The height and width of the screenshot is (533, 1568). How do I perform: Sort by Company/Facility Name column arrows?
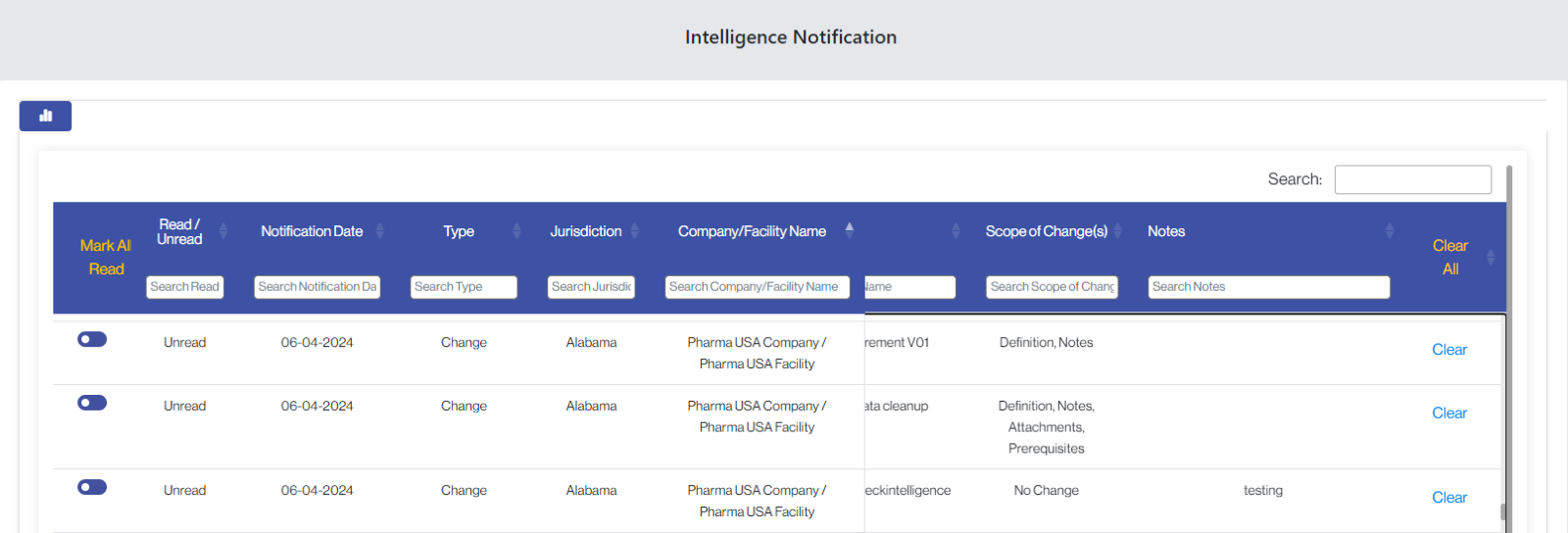coord(850,230)
